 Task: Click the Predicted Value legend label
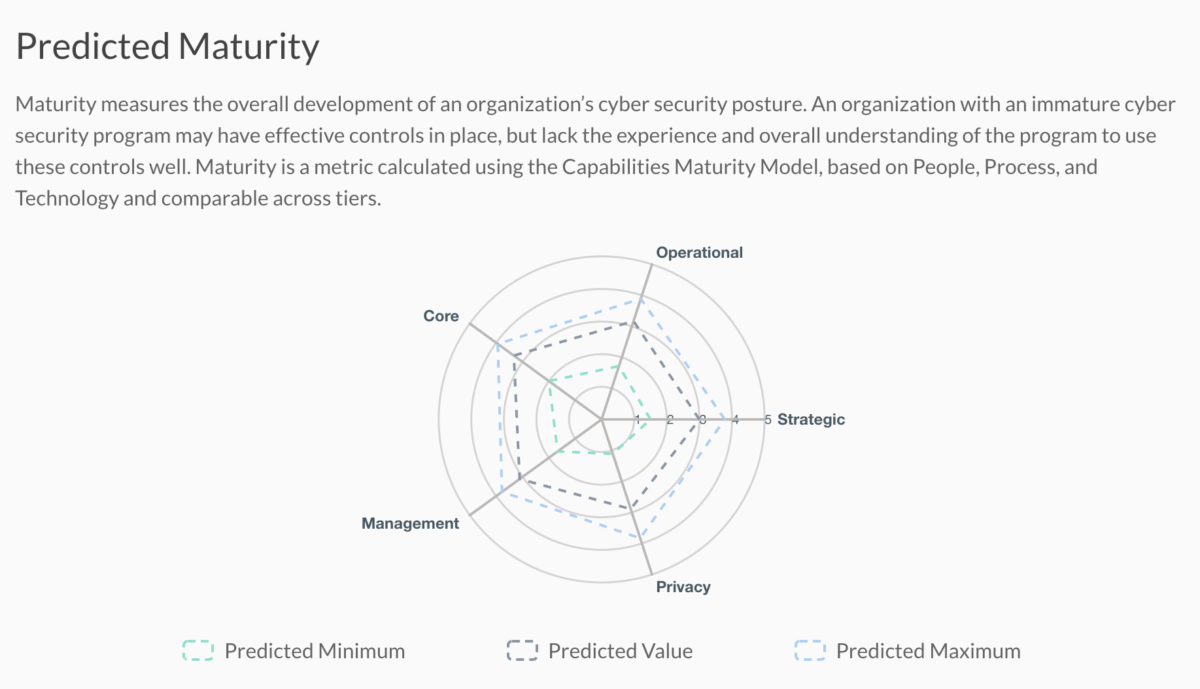point(620,651)
